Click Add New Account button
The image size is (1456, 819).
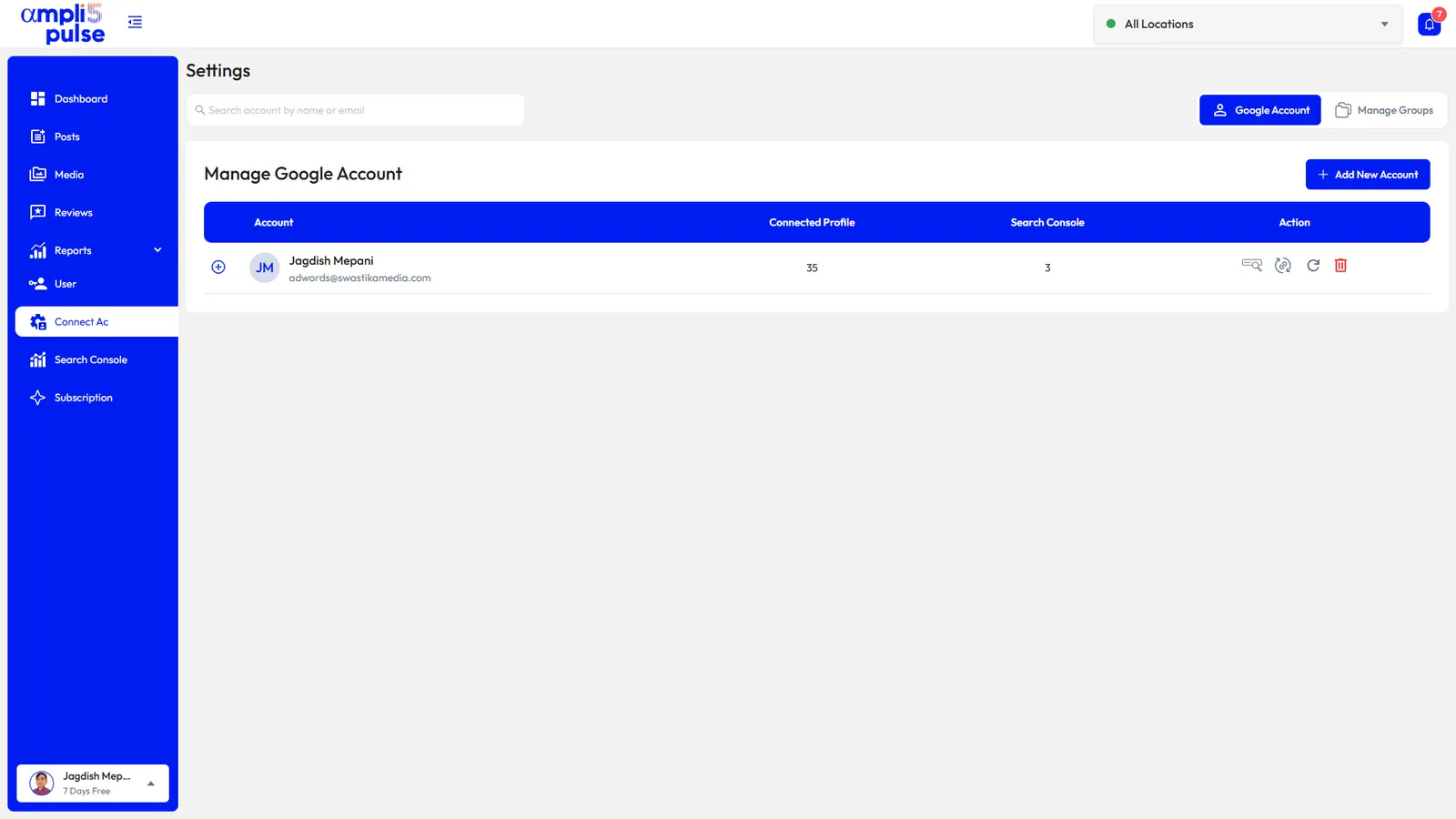pos(1368,175)
